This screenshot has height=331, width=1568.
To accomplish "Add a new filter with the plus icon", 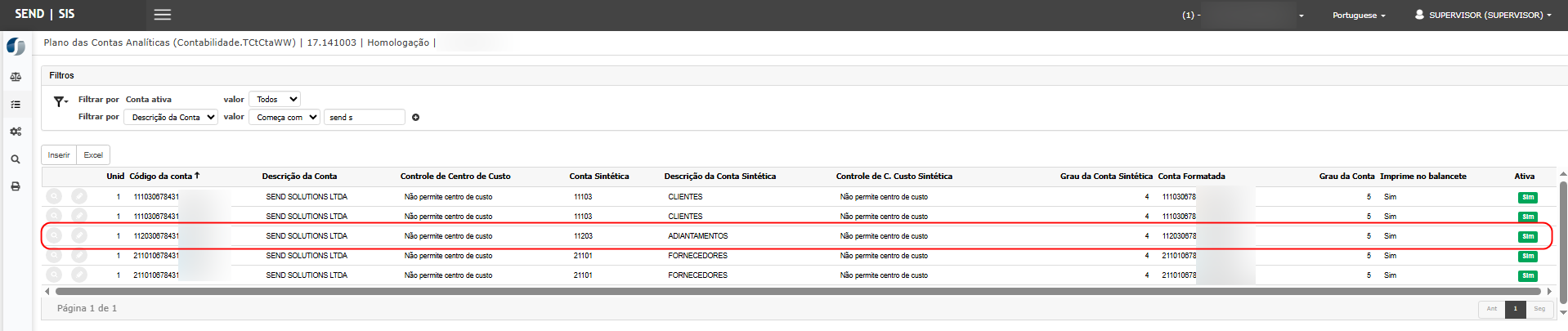I will coord(415,118).
